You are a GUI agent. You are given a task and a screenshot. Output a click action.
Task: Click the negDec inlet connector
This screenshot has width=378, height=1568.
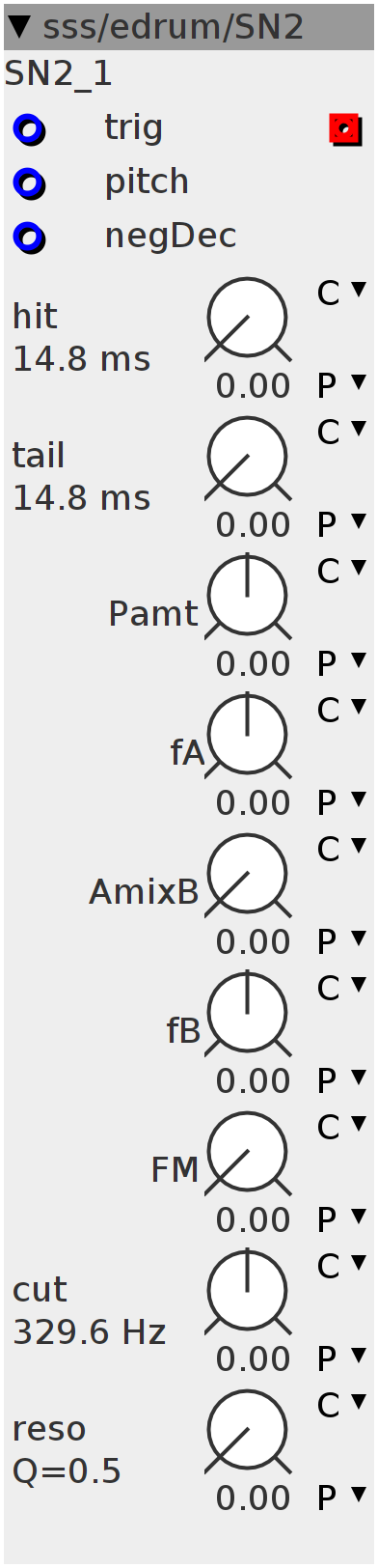coord(29,238)
